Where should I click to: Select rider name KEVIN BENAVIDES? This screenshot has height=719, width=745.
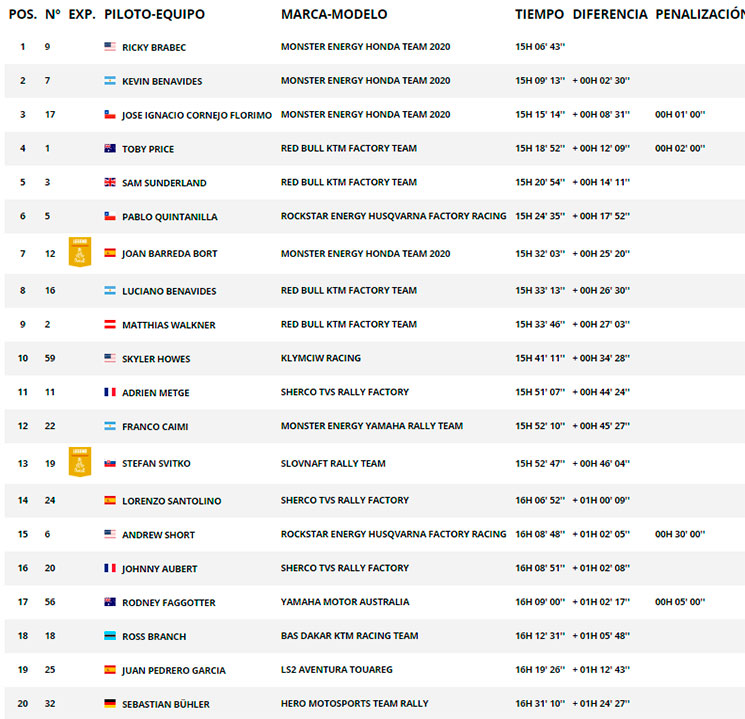pyautogui.click(x=162, y=81)
